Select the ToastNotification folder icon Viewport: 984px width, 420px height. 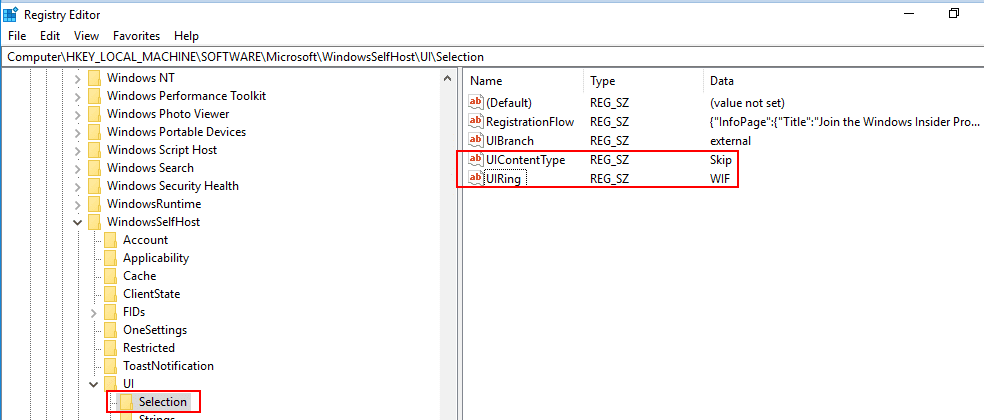[x=110, y=366]
